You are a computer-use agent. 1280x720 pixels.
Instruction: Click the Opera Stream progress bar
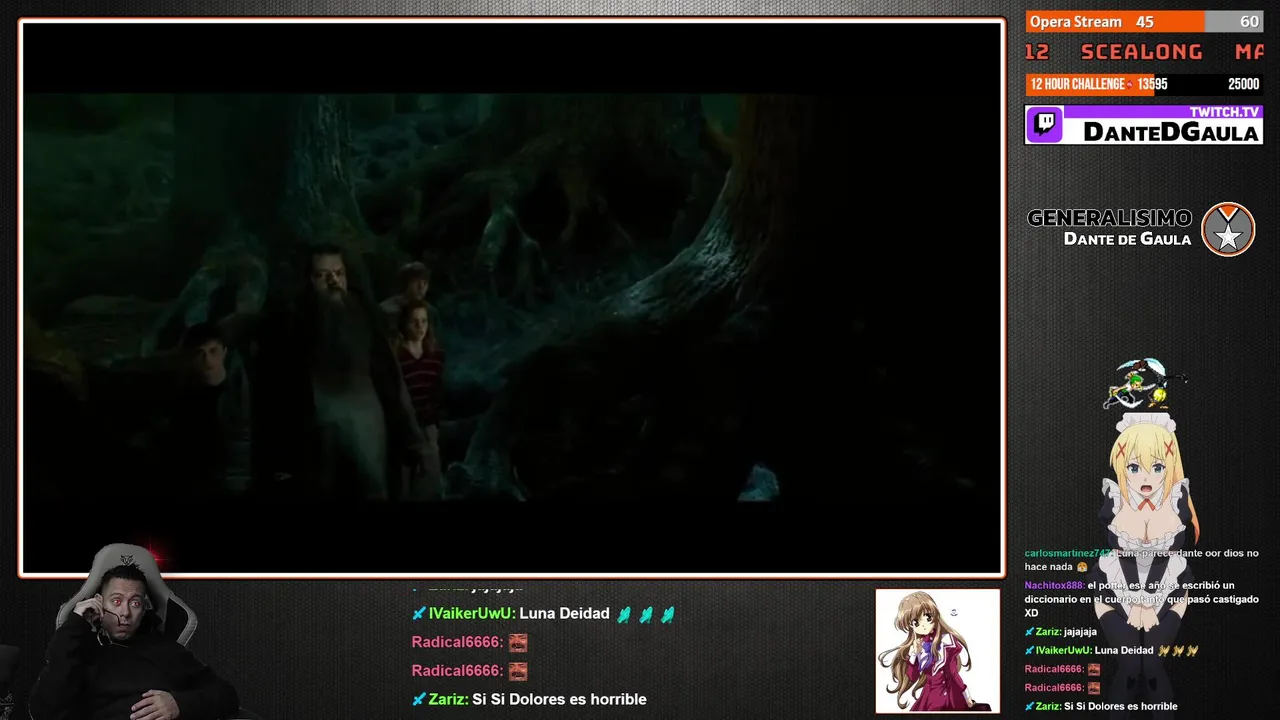click(1143, 22)
